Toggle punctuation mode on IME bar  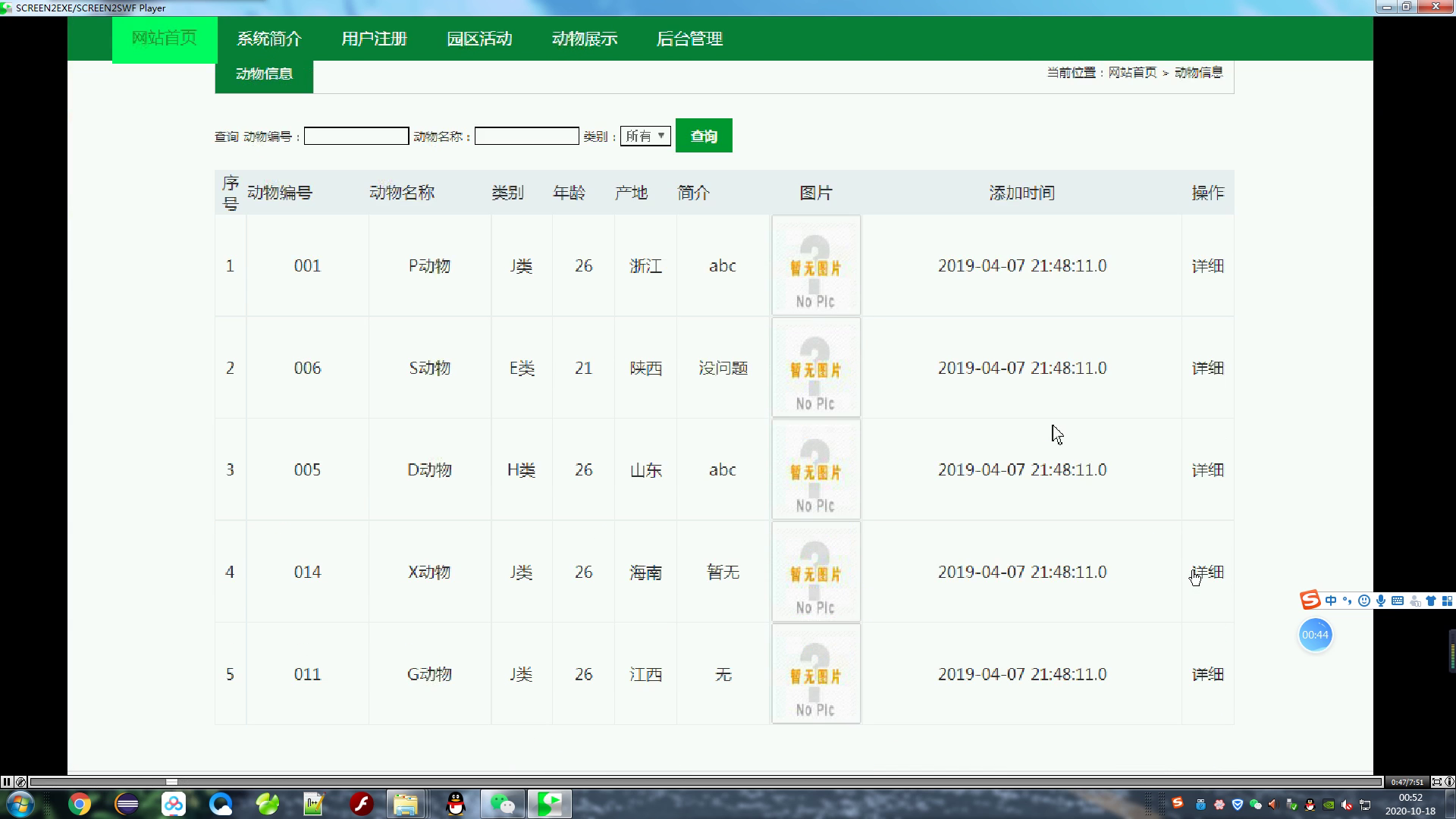coord(1348,601)
